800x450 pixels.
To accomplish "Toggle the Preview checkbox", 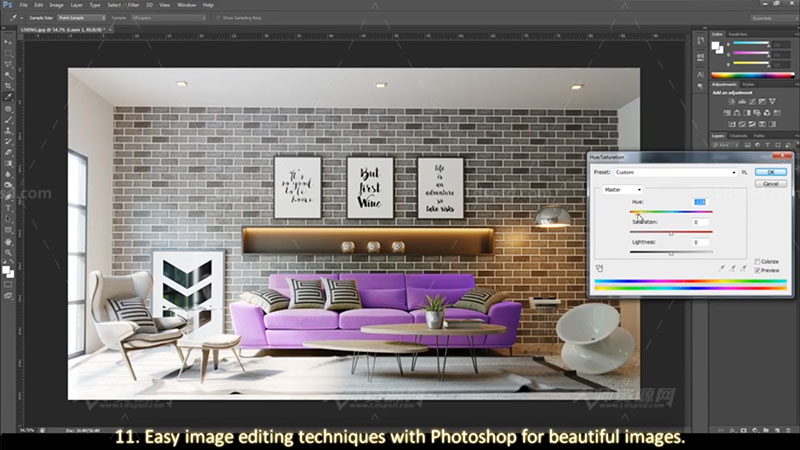I will point(758,270).
